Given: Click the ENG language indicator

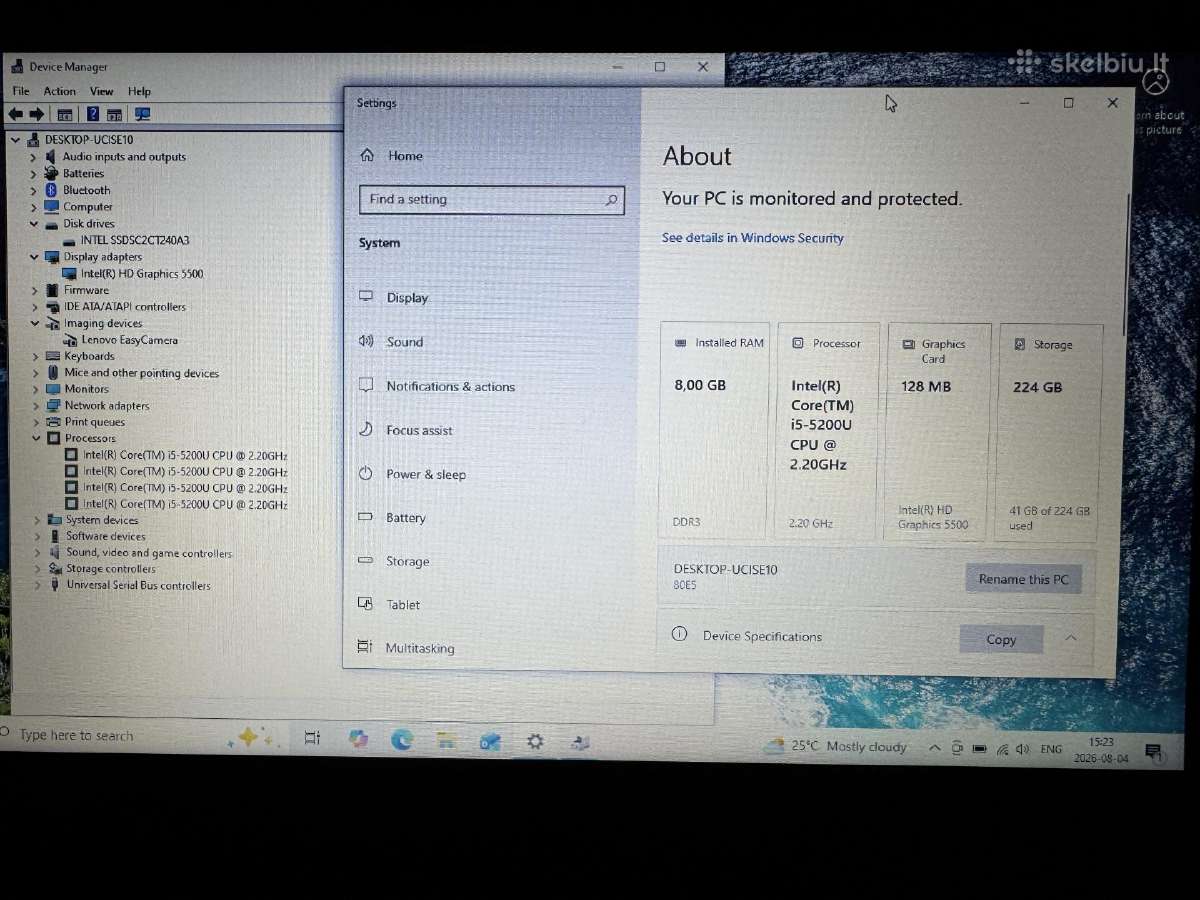Looking at the screenshot, I should [1051, 749].
